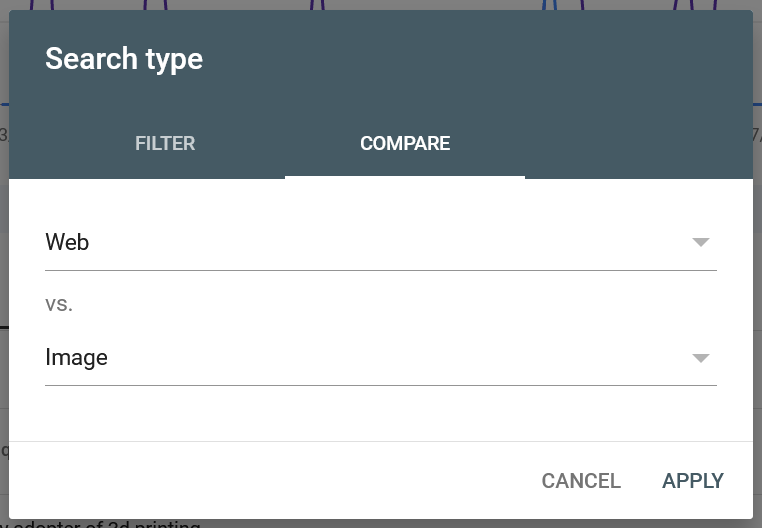The image size is (762, 528).
Task: Click the arrow icon in the Image field
Action: coord(701,358)
